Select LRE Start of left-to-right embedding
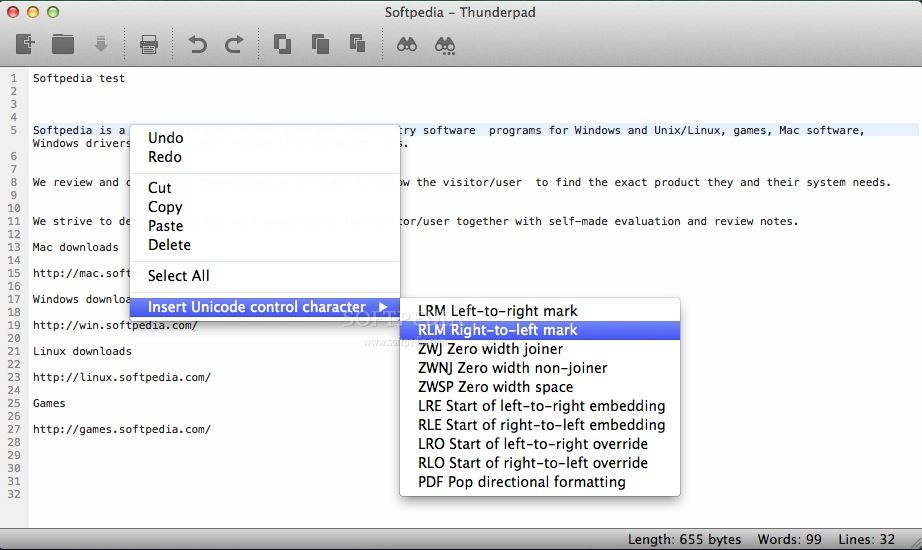 coord(540,406)
